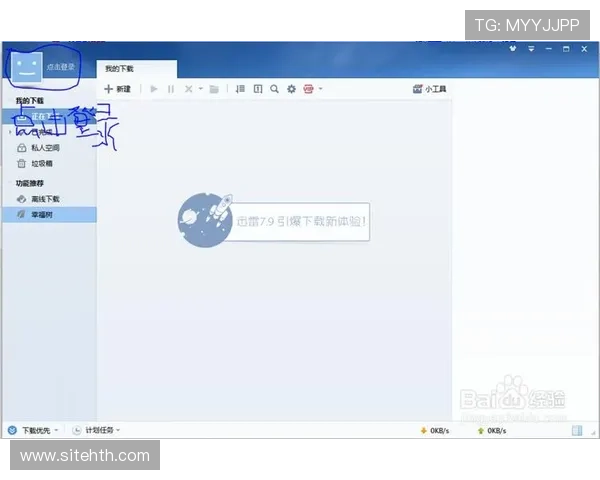
Task: Click the red VIP icon
Action: [308, 89]
